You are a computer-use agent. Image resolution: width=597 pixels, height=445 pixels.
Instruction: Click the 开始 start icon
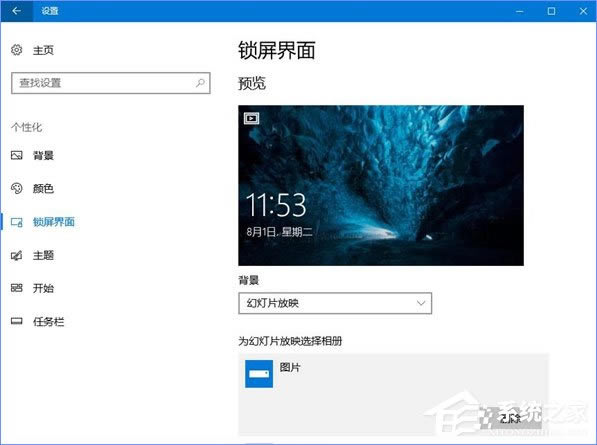16,288
